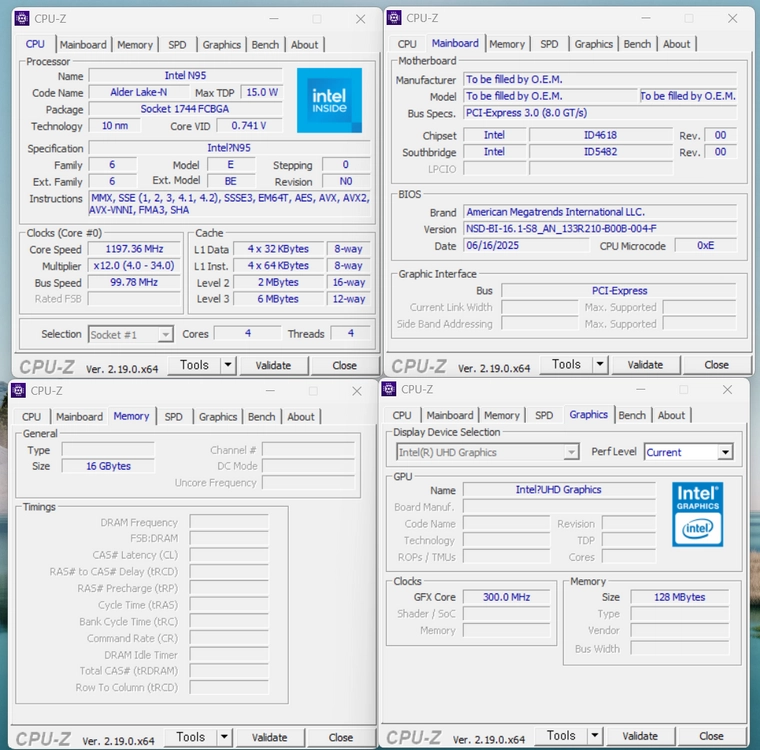Select Memory tab in the Mainboard window
This screenshot has width=760, height=750.
coord(507,44)
